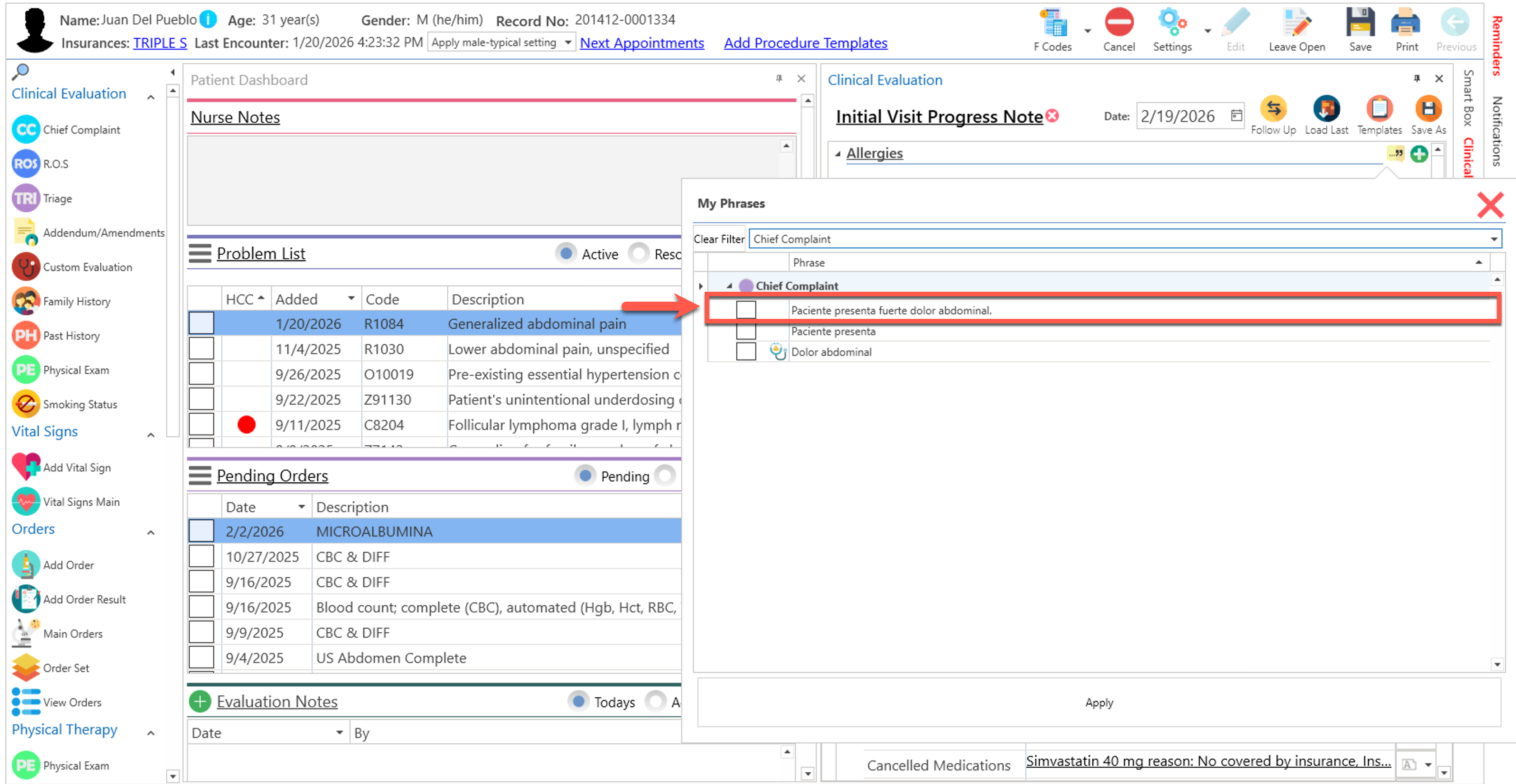Open the Smart Box side tab
This screenshot has width=1516, height=784.
(x=1468, y=97)
